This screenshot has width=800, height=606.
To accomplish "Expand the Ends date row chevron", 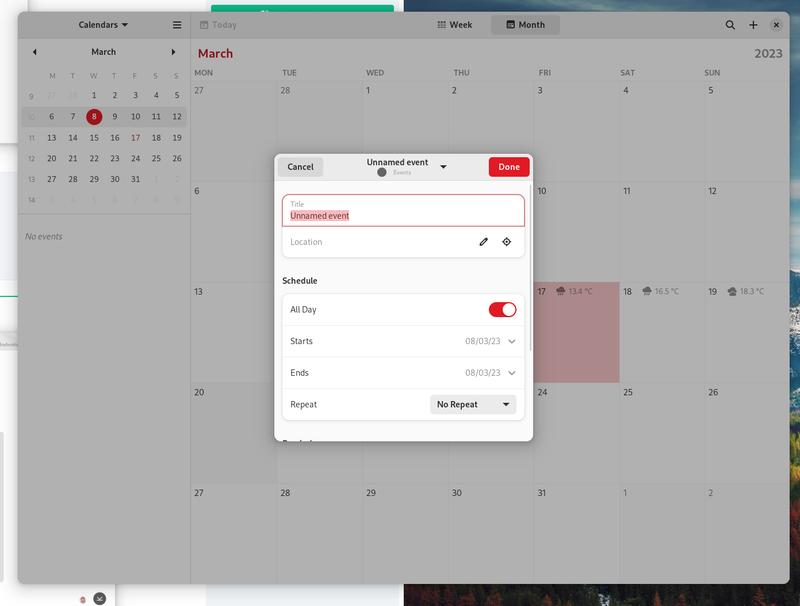I will coord(512,373).
